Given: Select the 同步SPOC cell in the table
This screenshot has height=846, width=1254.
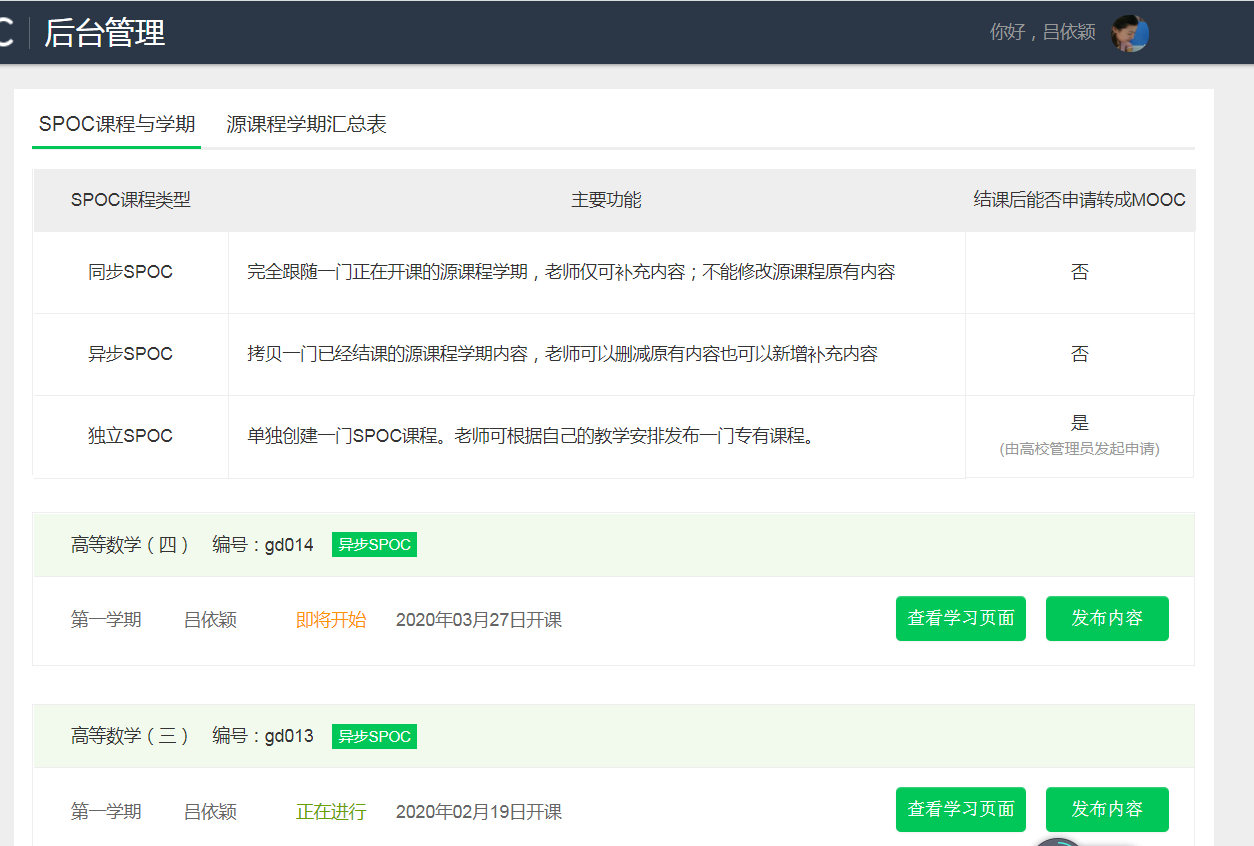Looking at the screenshot, I should point(131,273).
